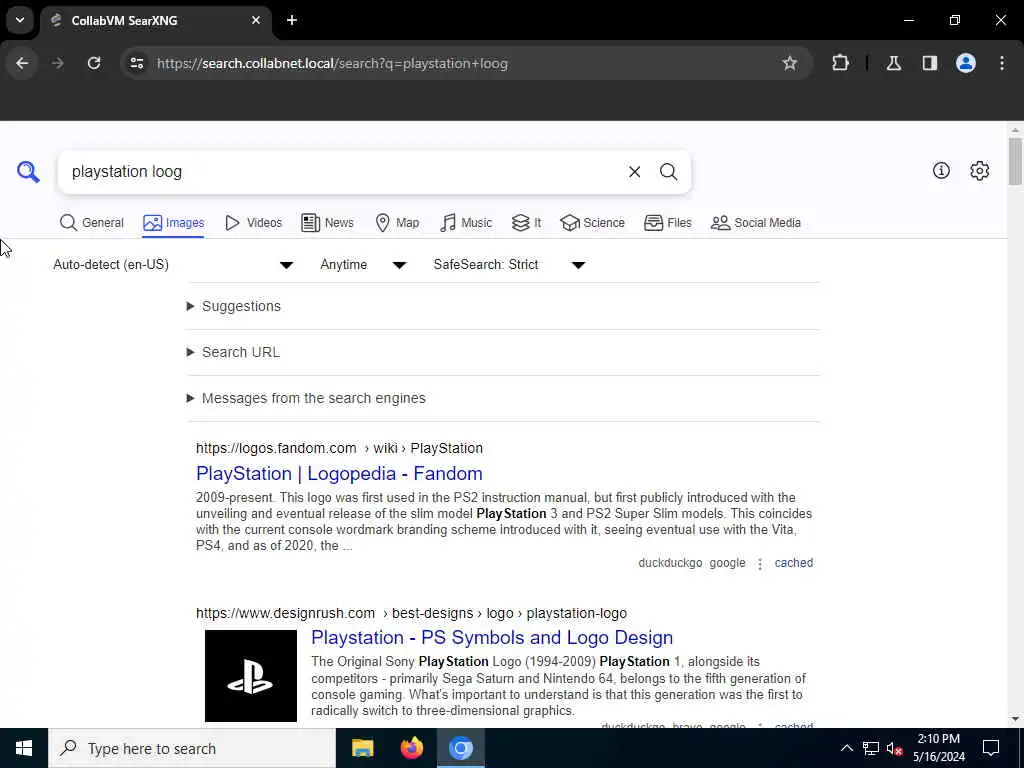Open the Chrome profile avatar
Image resolution: width=1024 pixels, height=768 pixels.
(x=965, y=63)
